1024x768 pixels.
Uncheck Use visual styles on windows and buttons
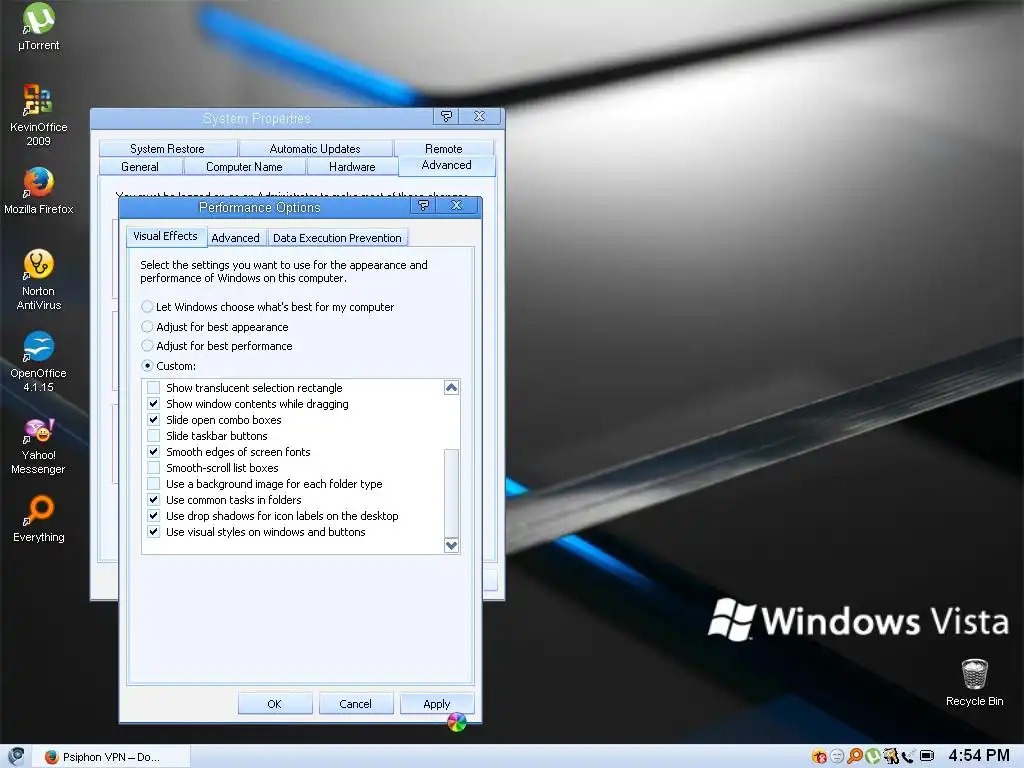tap(153, 532)
